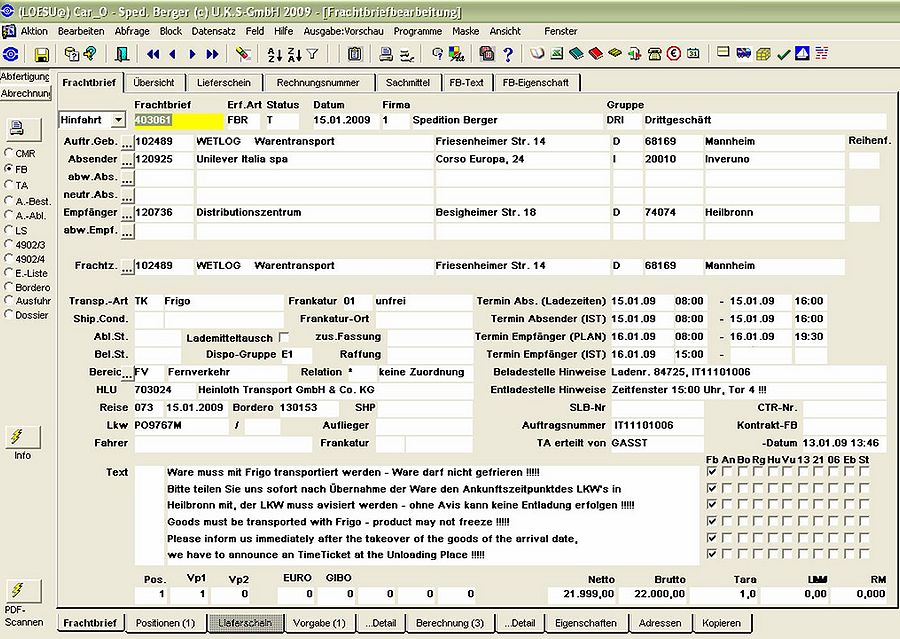This screenshot has height=639, width=900.
Task: Select the CMR radio button
Action: pyautogui.click(x=9, y=153)
